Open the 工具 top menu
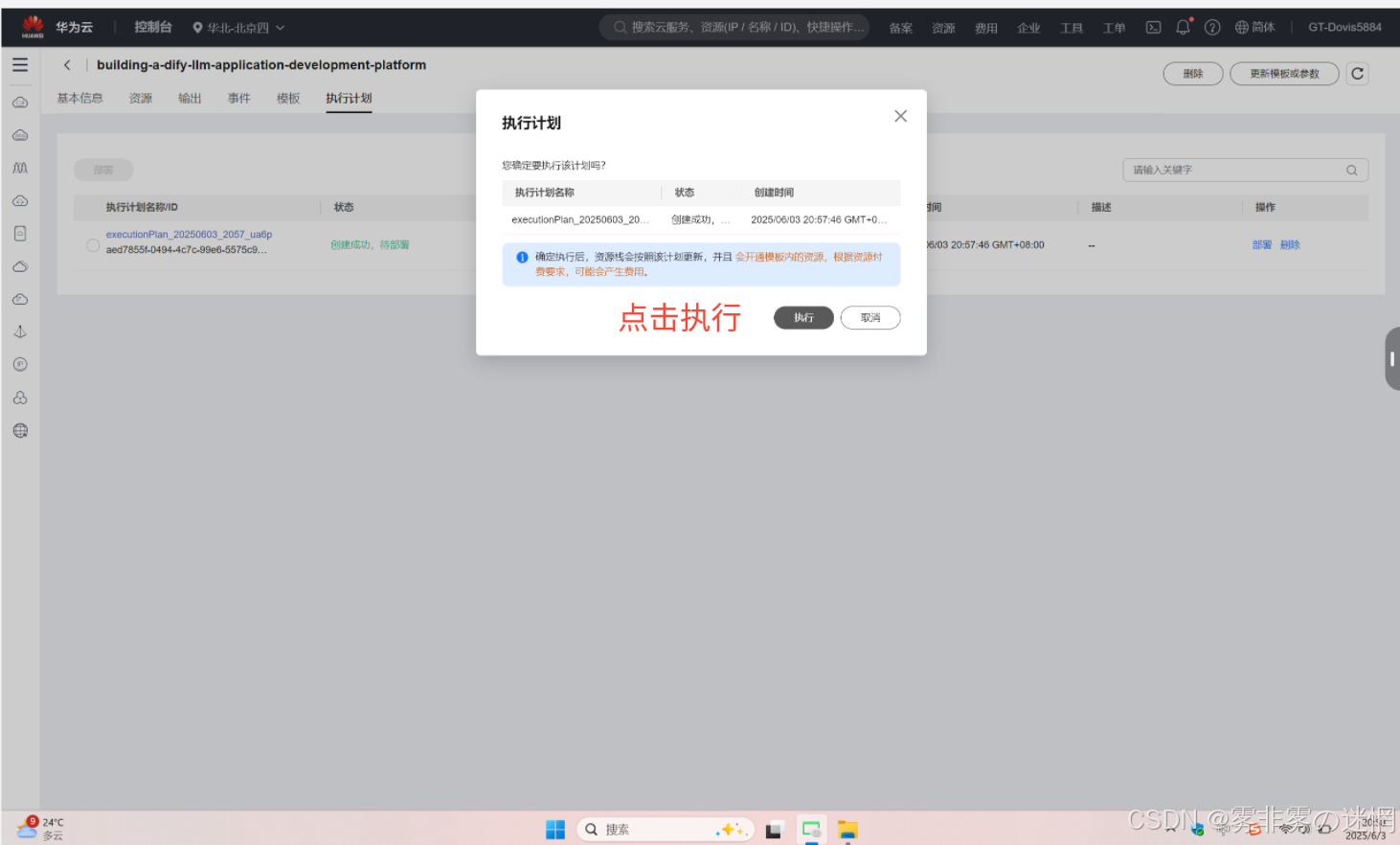 1072,28
